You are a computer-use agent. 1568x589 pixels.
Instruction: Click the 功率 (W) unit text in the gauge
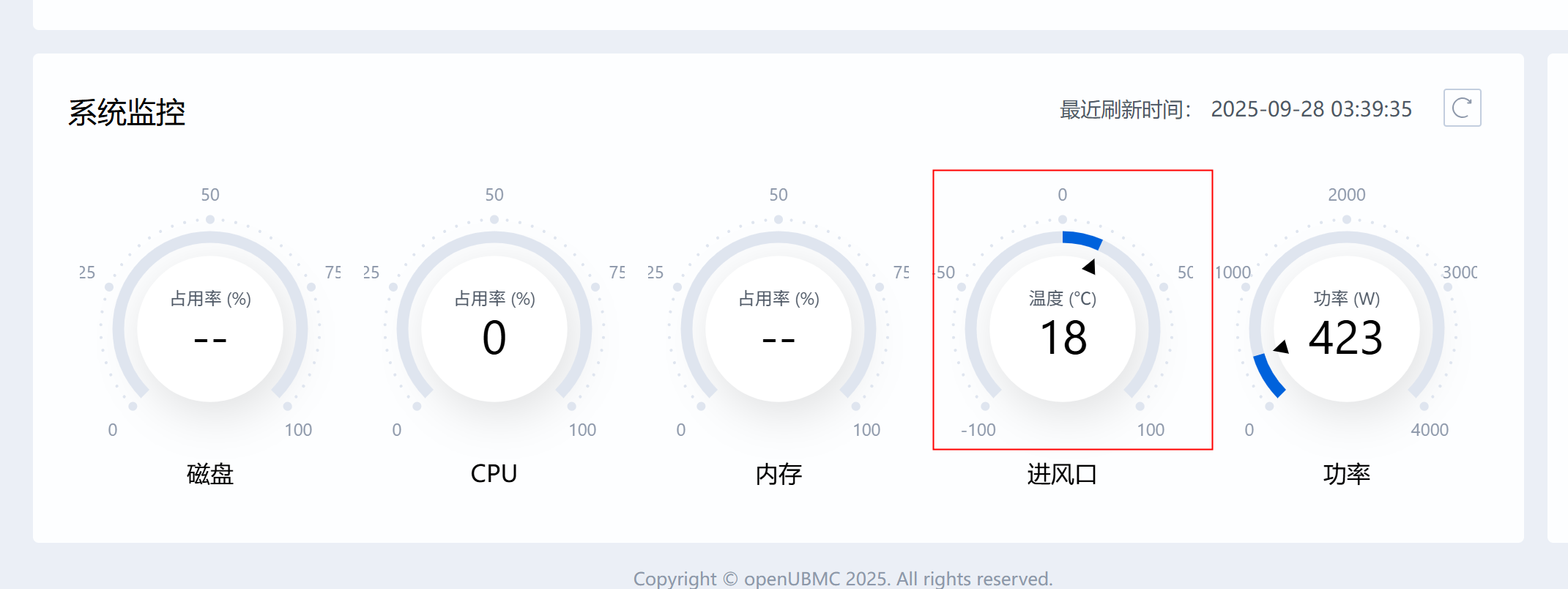[1346, 299]
